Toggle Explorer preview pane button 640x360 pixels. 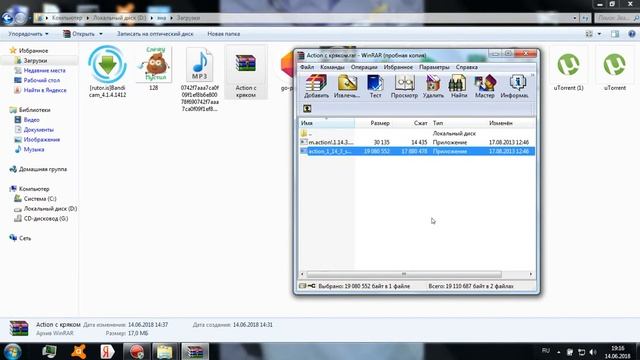[x=615, y=34]
